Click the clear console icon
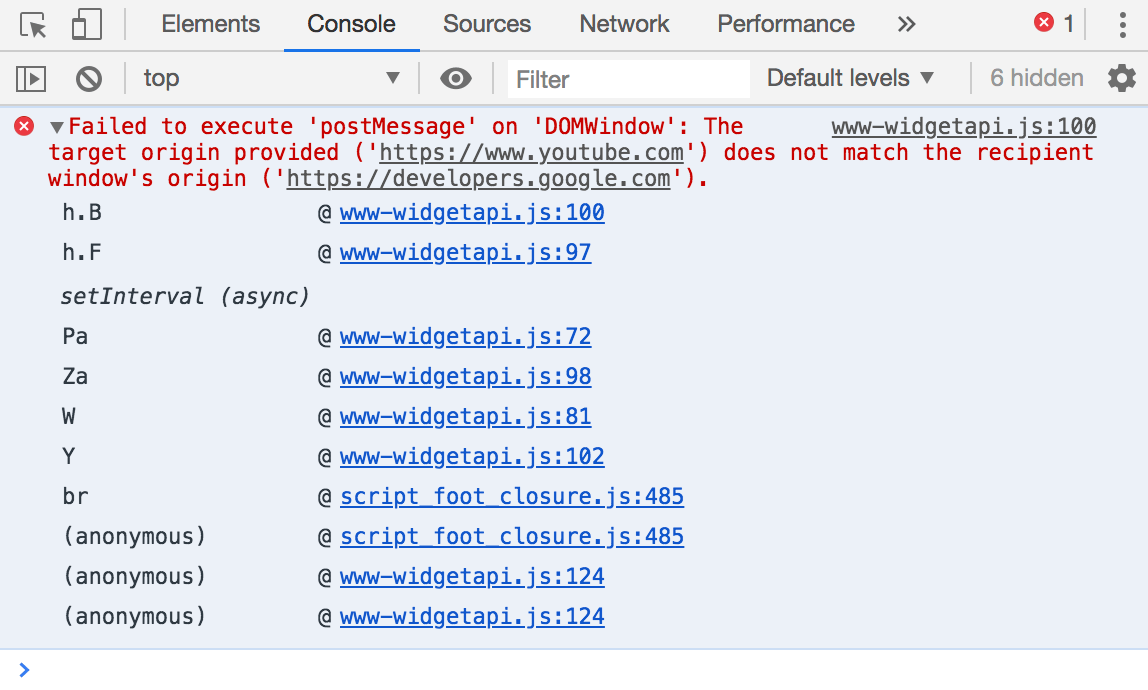 coord(90,78)
